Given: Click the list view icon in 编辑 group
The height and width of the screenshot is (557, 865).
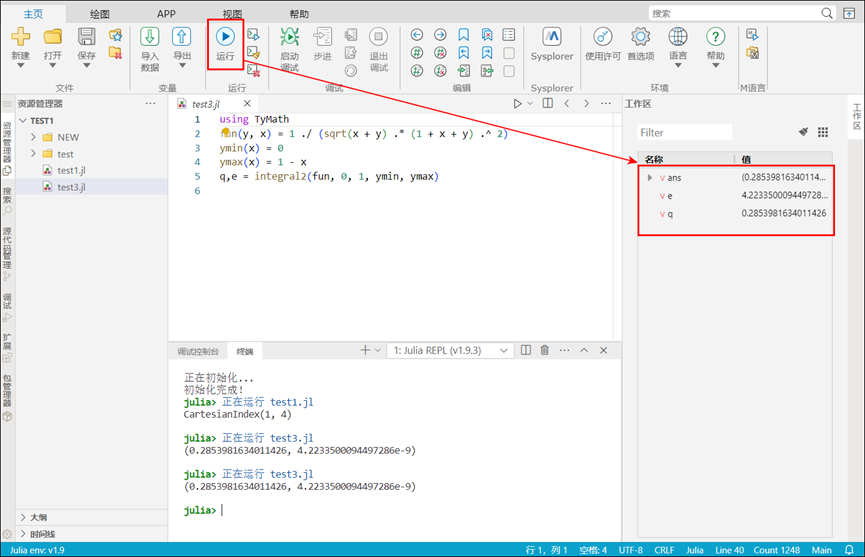Looking at the screenshot, I should coord(509,35).
